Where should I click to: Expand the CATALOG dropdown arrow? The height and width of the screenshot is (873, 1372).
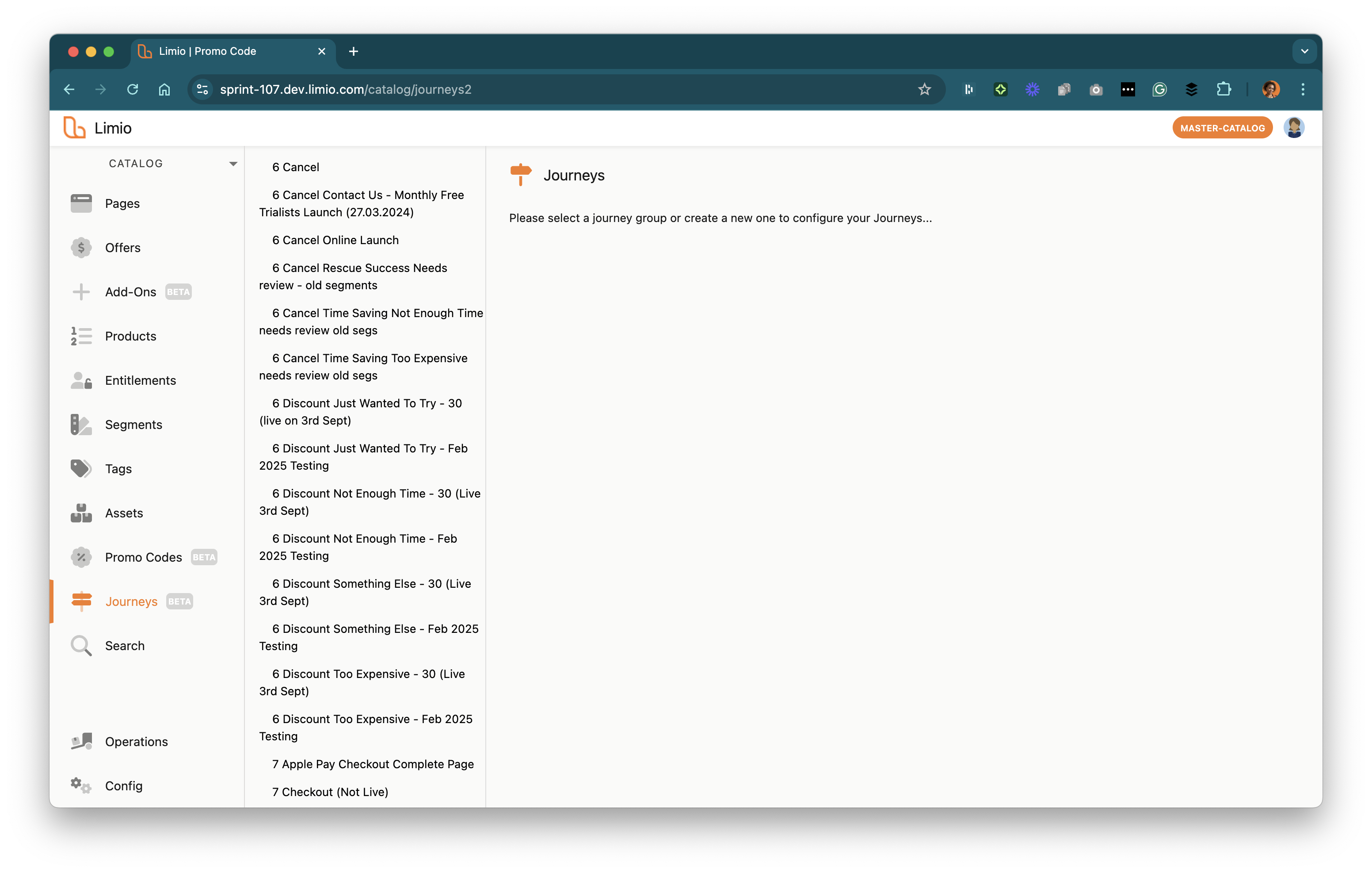coord(233,164)
